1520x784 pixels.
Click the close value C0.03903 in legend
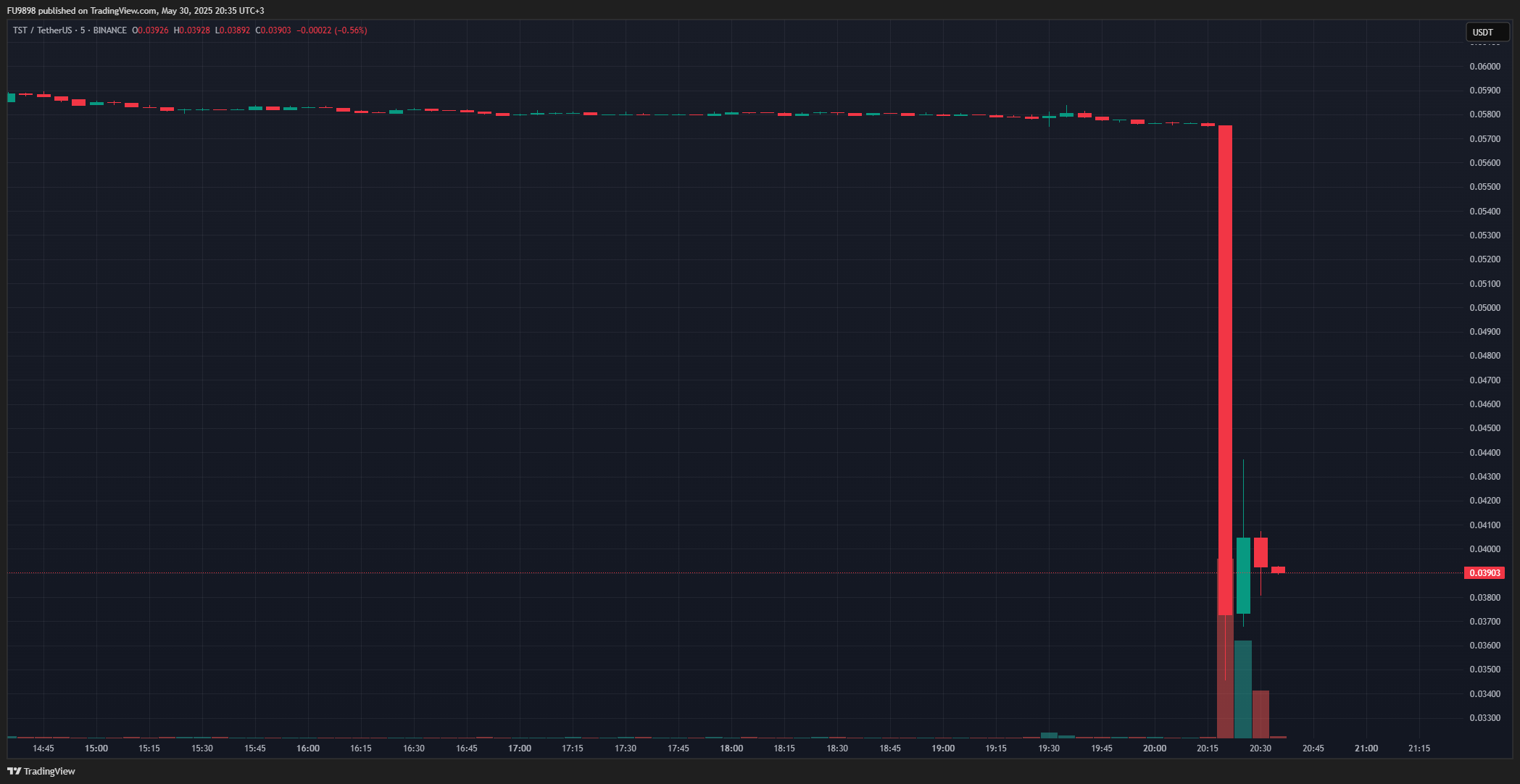click(273, 30)
